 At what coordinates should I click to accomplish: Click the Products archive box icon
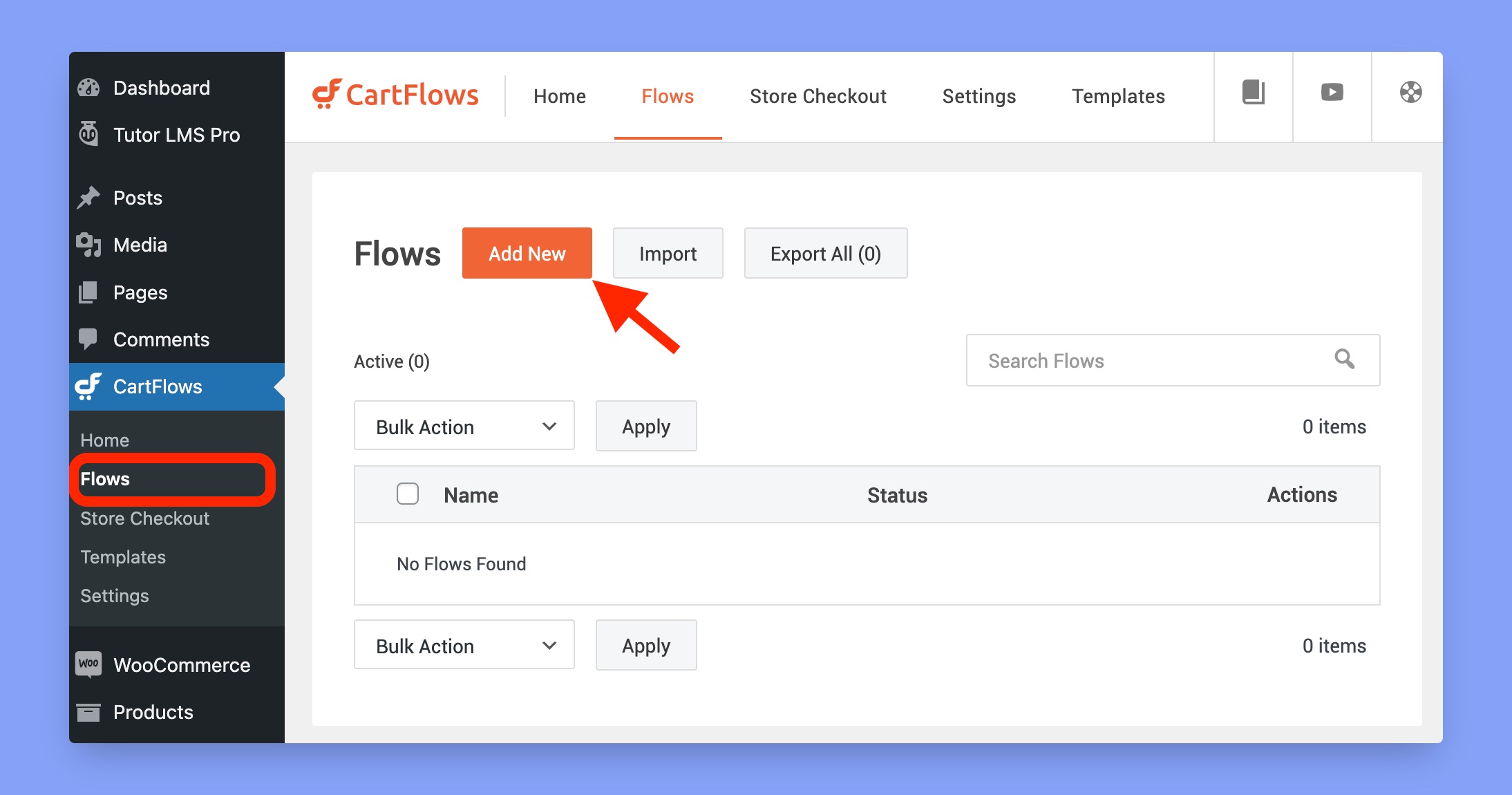click(x=88, y=712)
